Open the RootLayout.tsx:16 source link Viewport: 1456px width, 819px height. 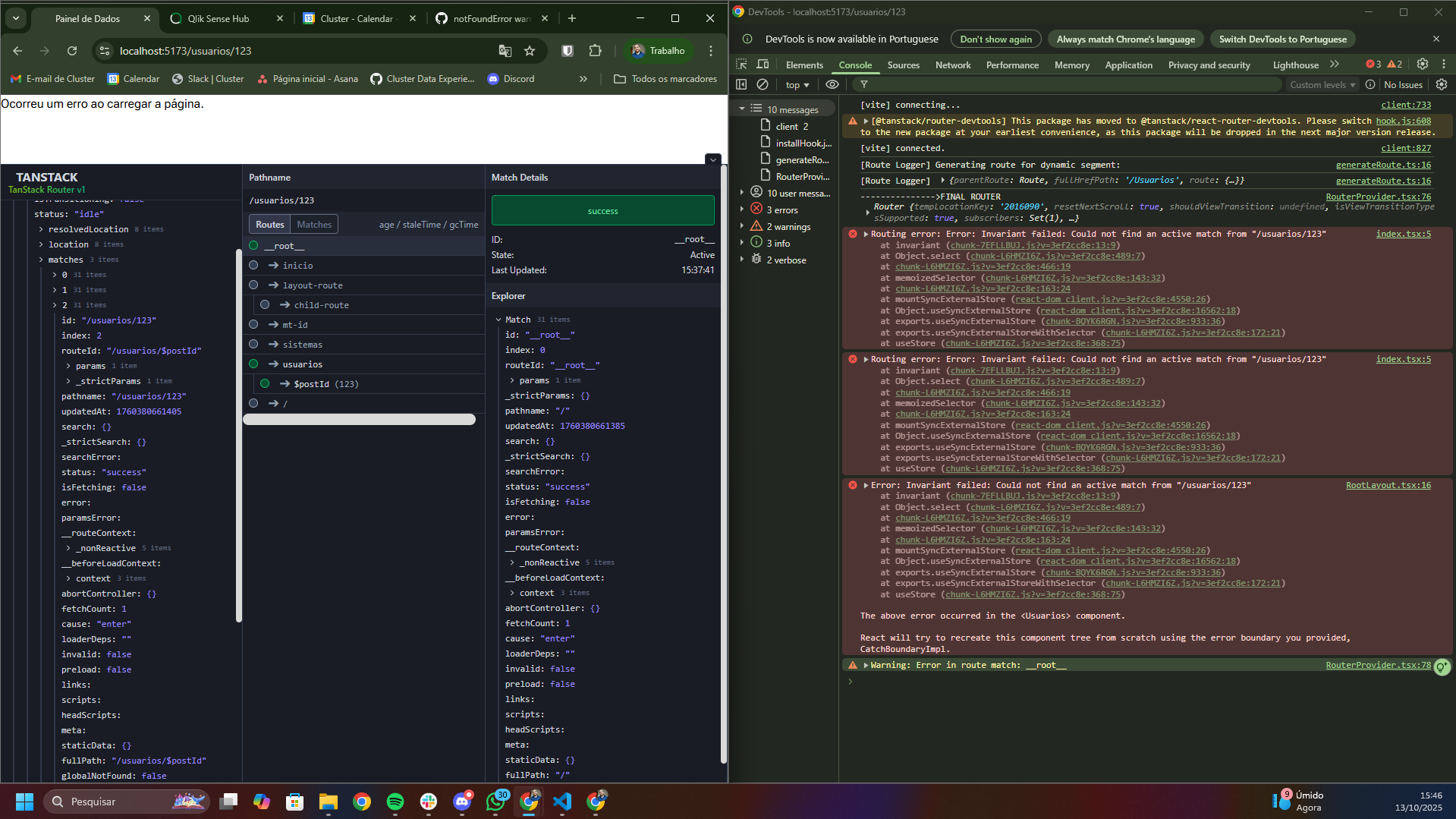(1388, 485)
